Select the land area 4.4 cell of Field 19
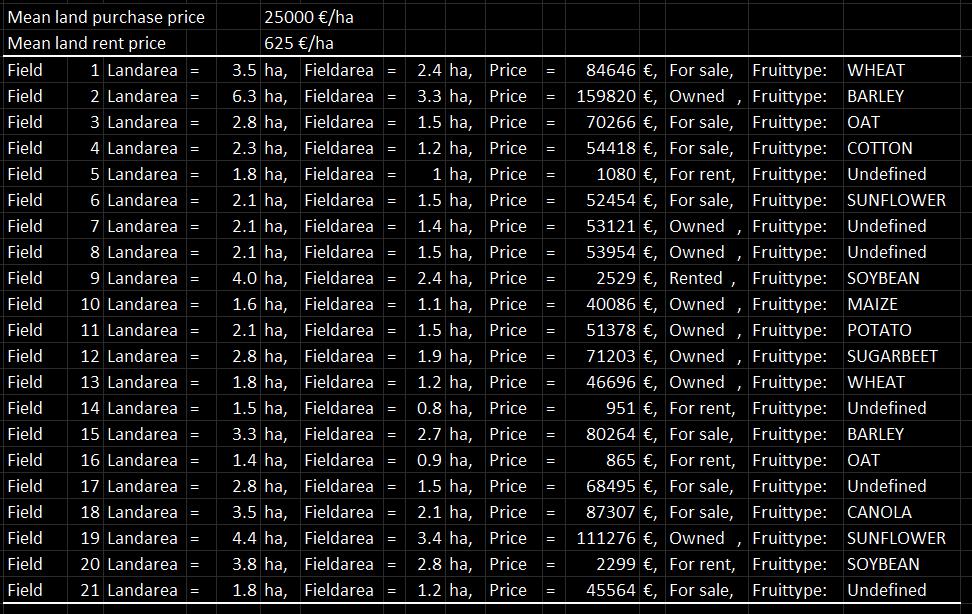Viewport: 972px width, 614px height. [x=243, y=538]
